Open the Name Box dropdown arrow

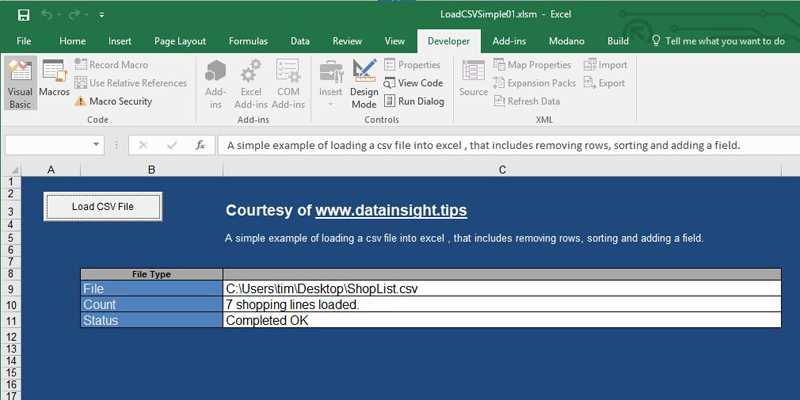[96, 145]
